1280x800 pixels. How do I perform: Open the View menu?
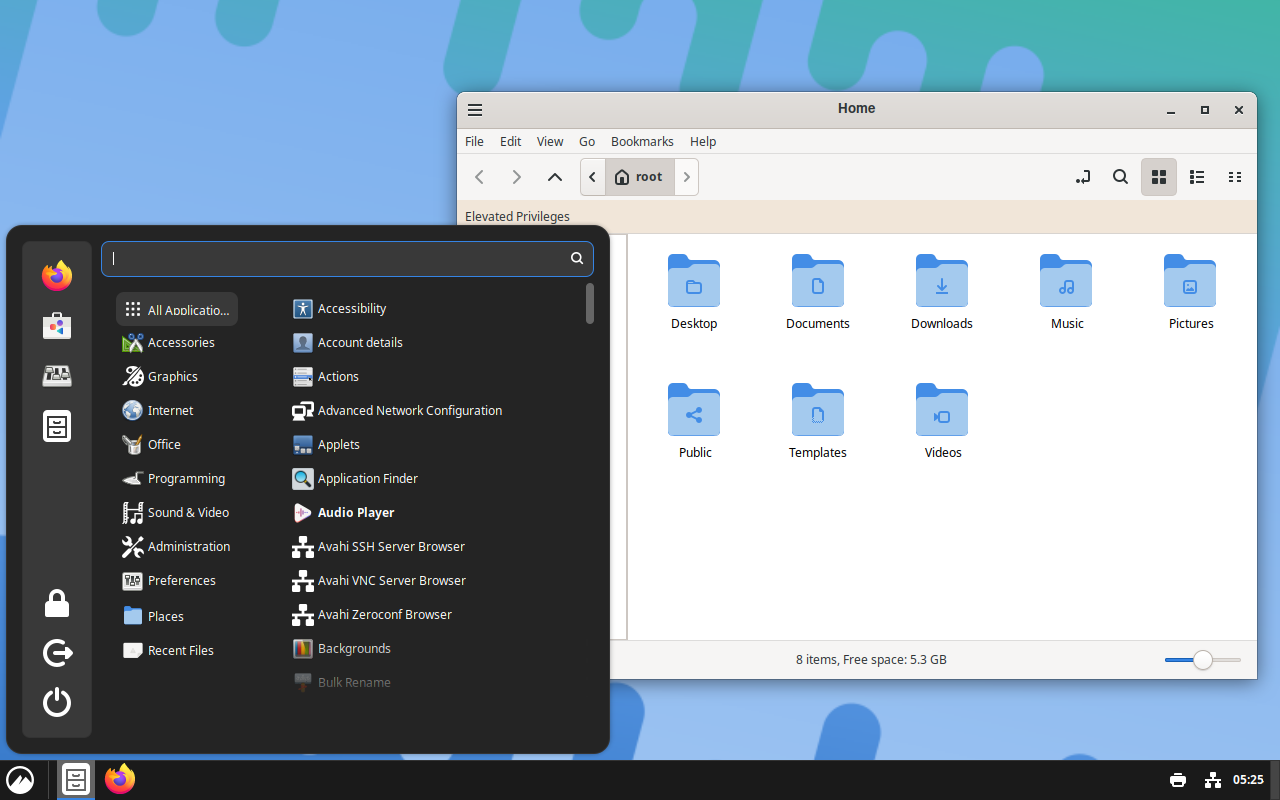click(x=550, y=142)
